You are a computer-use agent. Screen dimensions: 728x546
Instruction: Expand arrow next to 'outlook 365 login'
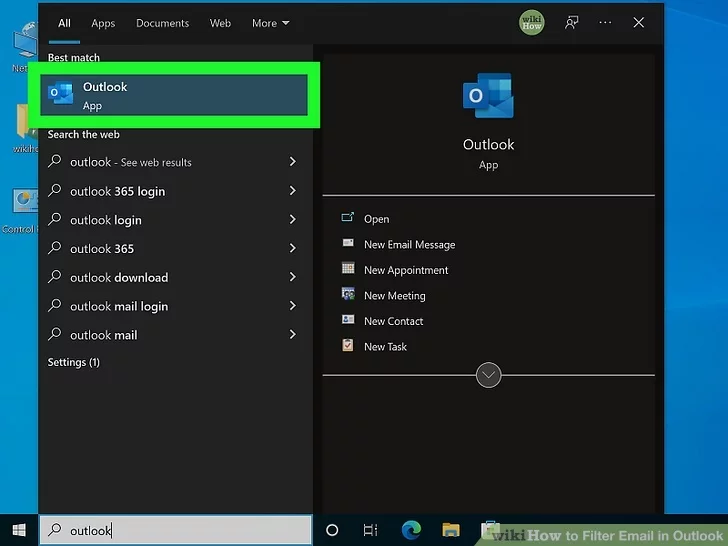292,190
